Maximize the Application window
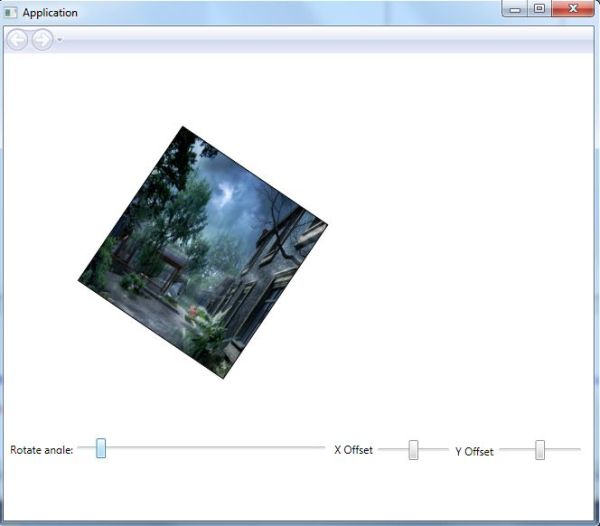This screenshot has width=600, height=526. click(x=540, y=9)
